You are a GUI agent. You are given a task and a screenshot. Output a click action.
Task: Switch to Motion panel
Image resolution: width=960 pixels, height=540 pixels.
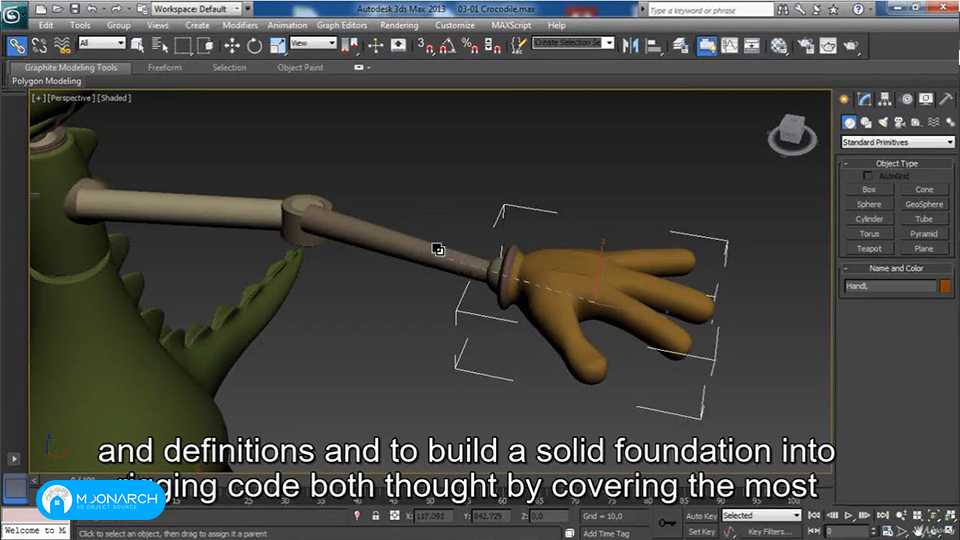point(906,99)
